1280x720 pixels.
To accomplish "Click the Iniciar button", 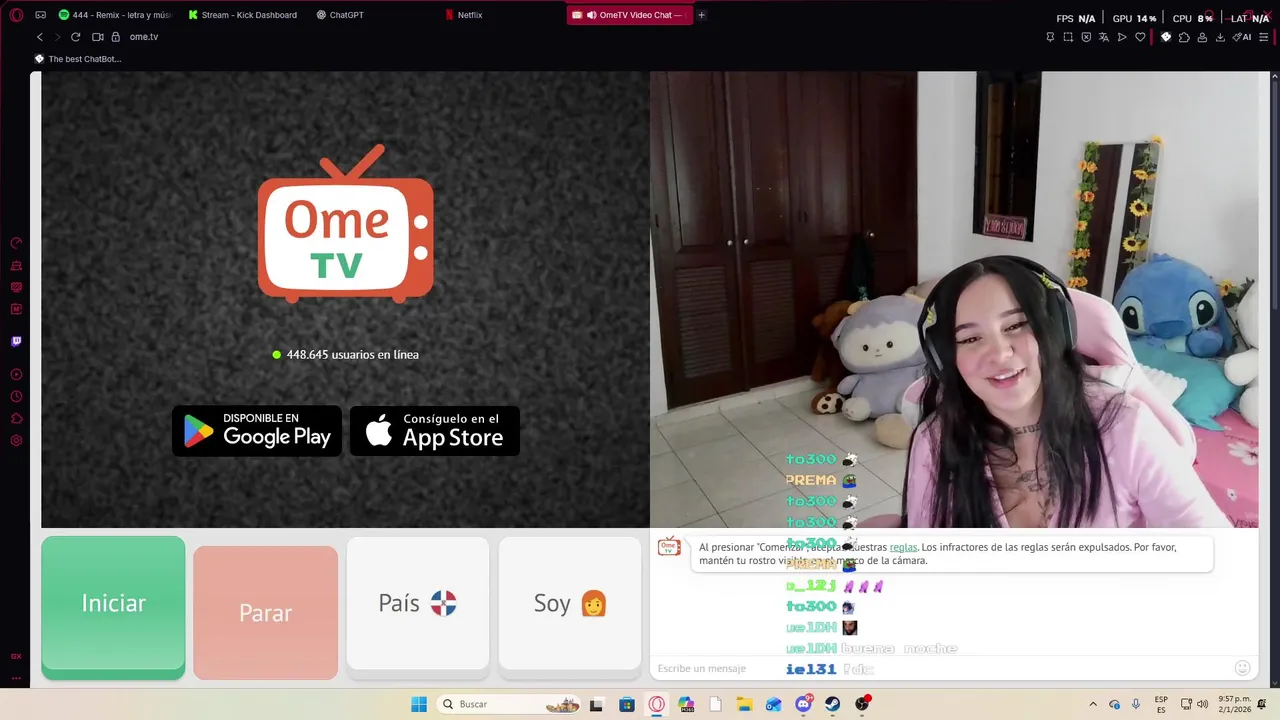I will (x=113, y=608).
